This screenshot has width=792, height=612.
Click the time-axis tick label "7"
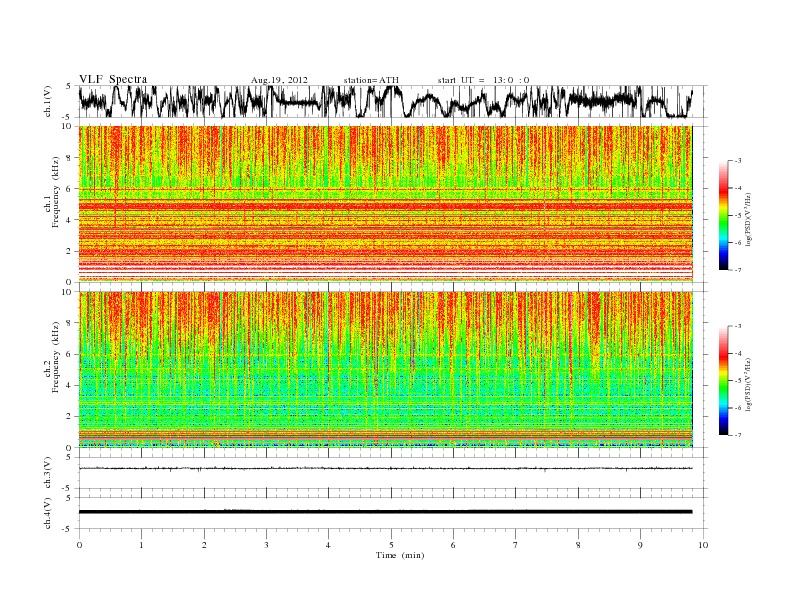(516, 545)
